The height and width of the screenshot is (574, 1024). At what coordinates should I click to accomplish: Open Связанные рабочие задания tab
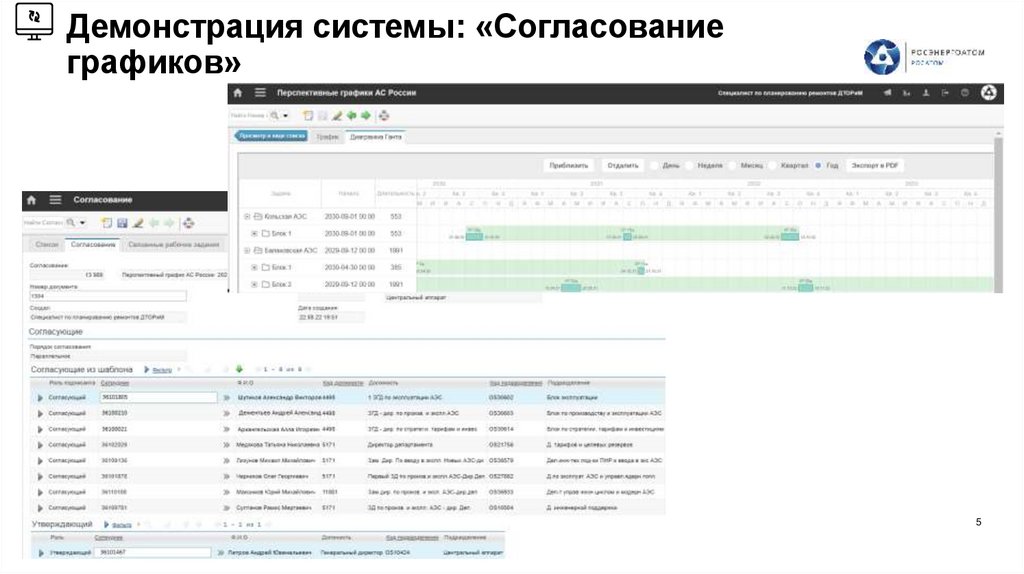(174, 244)
